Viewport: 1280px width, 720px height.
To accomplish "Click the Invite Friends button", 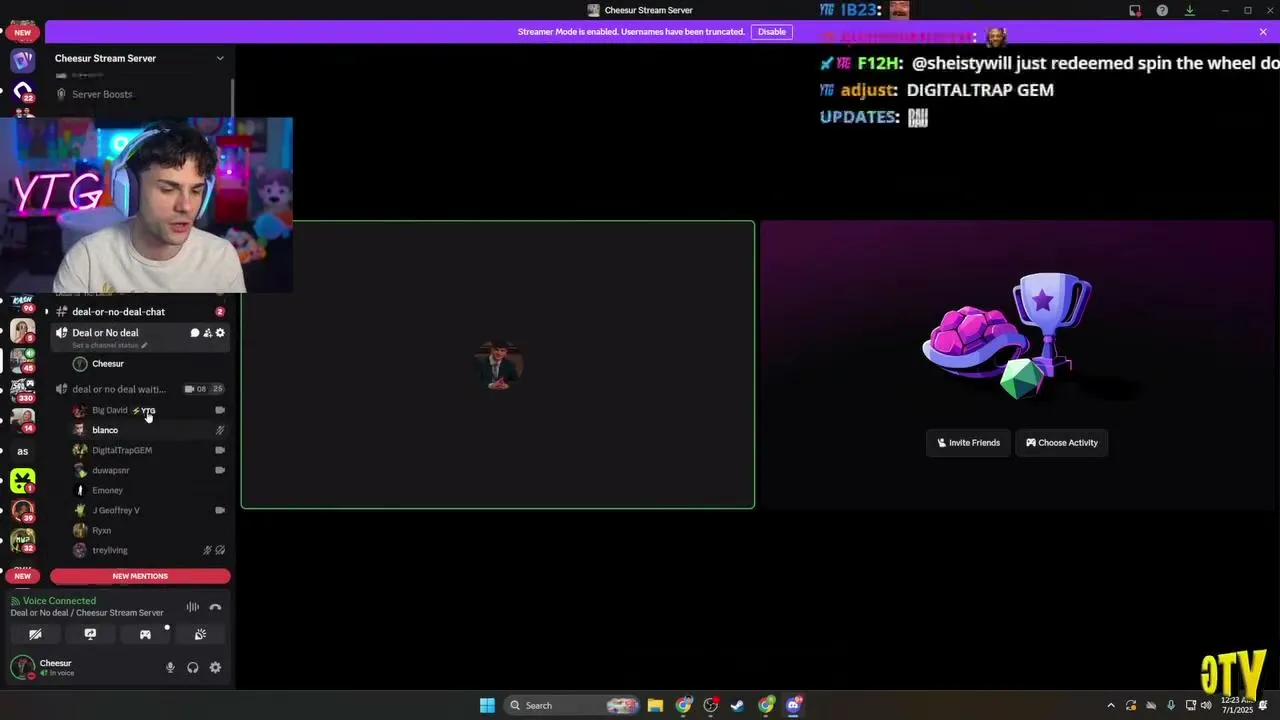I will pyautogui.click(x=968, y=443).
